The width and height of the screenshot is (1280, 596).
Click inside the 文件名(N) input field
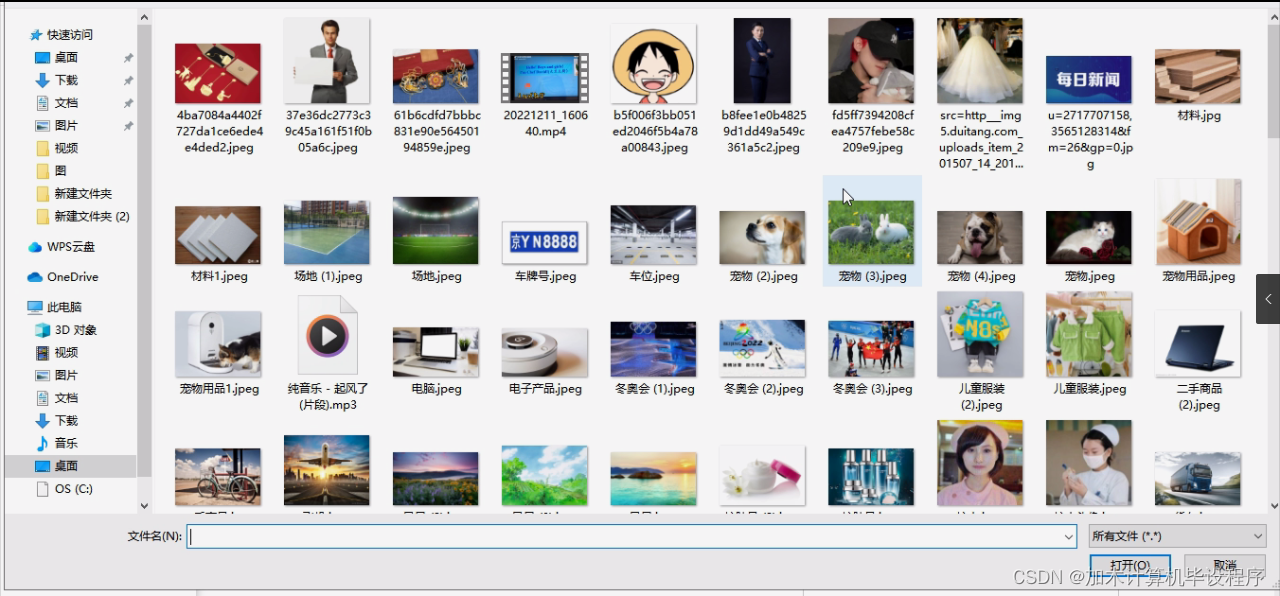pos(600,537)
